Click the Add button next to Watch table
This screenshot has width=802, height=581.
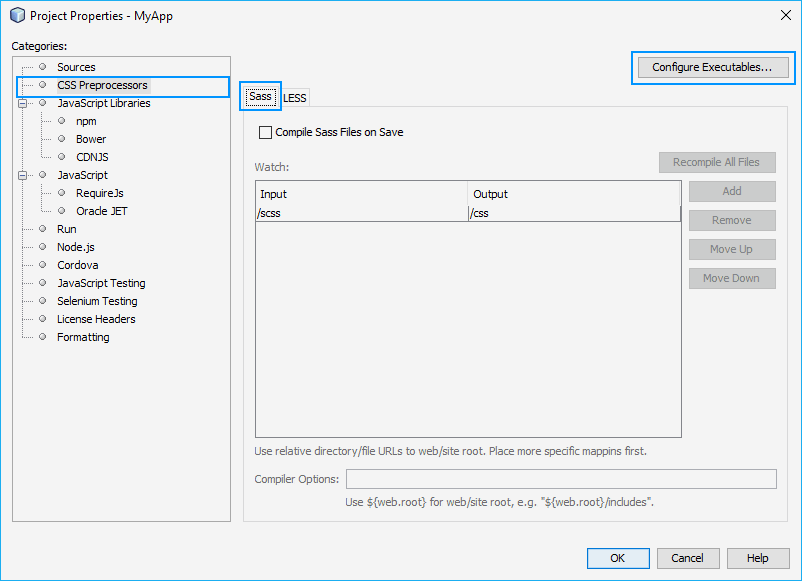(x=731, y=191)
